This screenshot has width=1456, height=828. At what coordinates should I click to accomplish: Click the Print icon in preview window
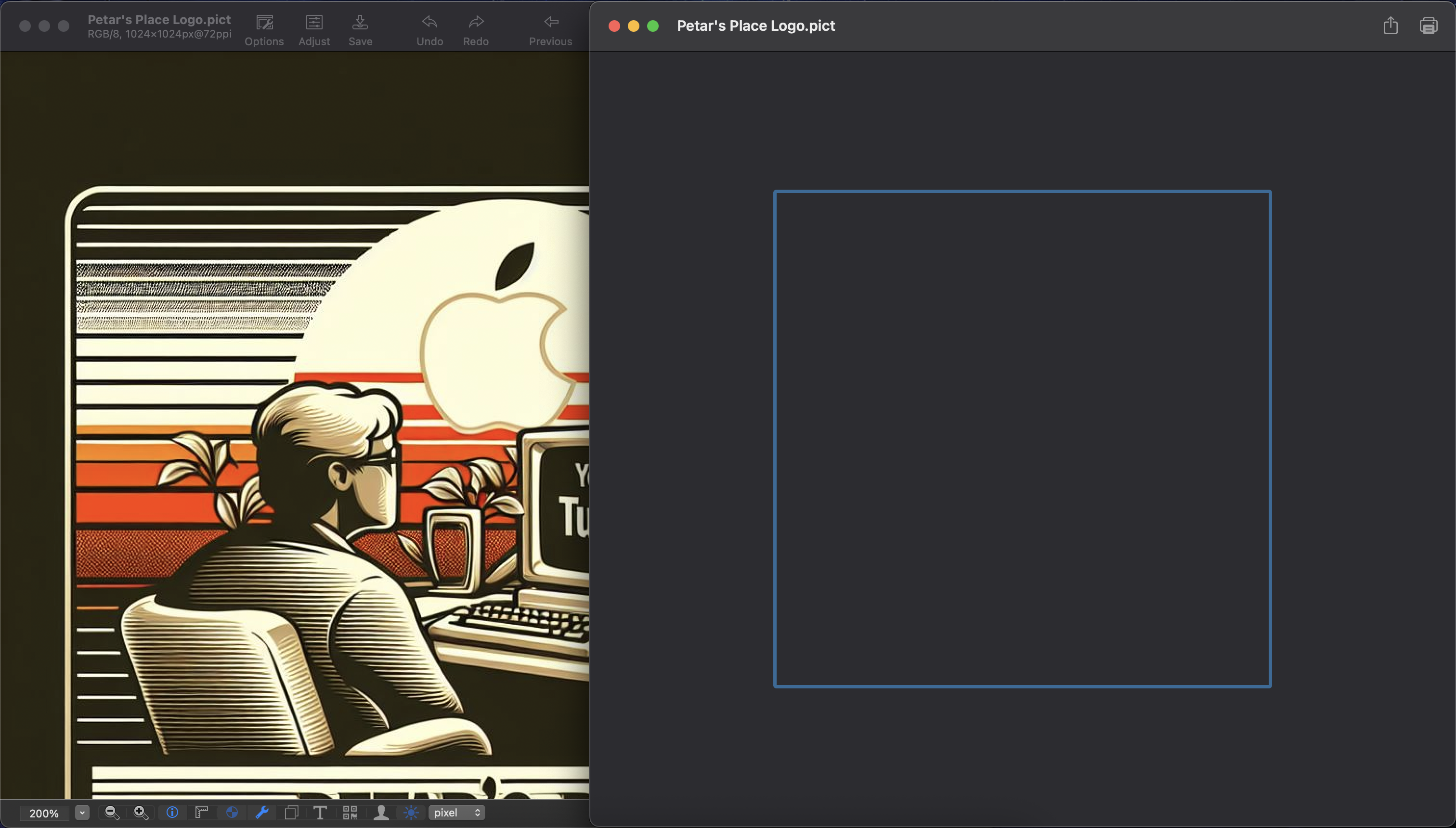tap(1429, 26)
